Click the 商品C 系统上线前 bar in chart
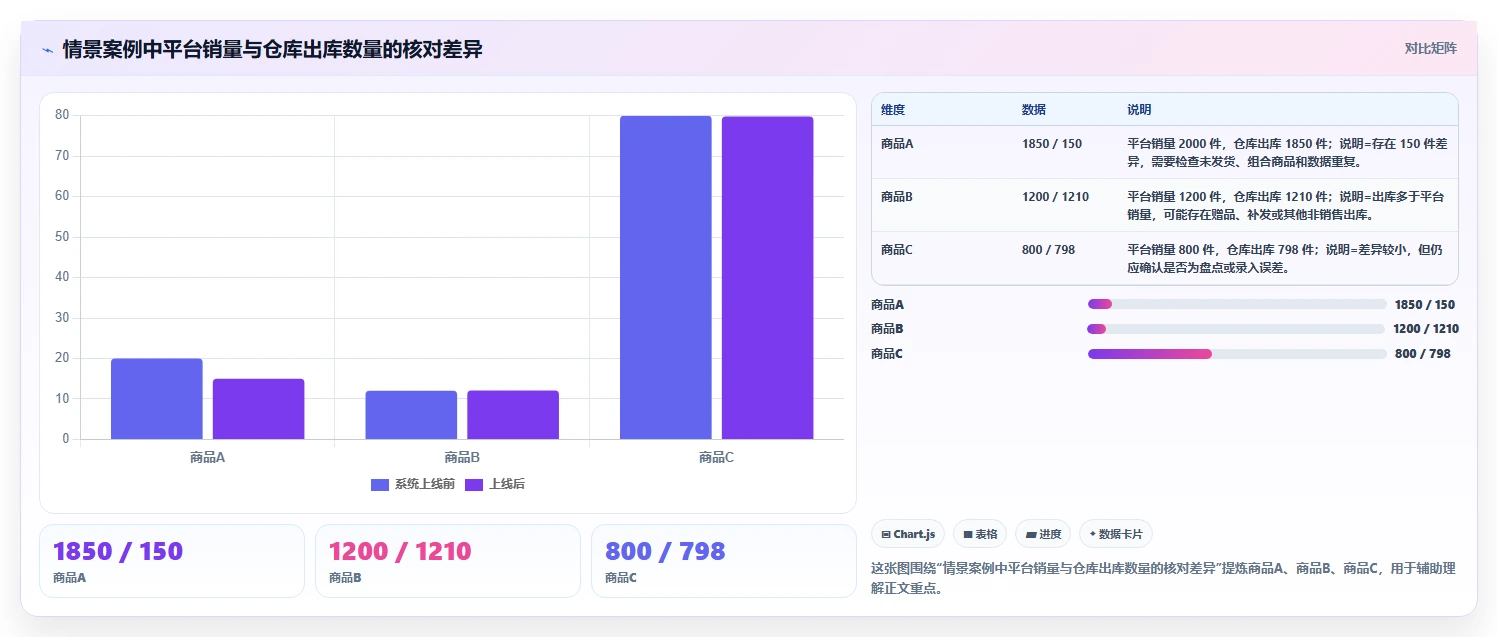 (x=666, y=277)
